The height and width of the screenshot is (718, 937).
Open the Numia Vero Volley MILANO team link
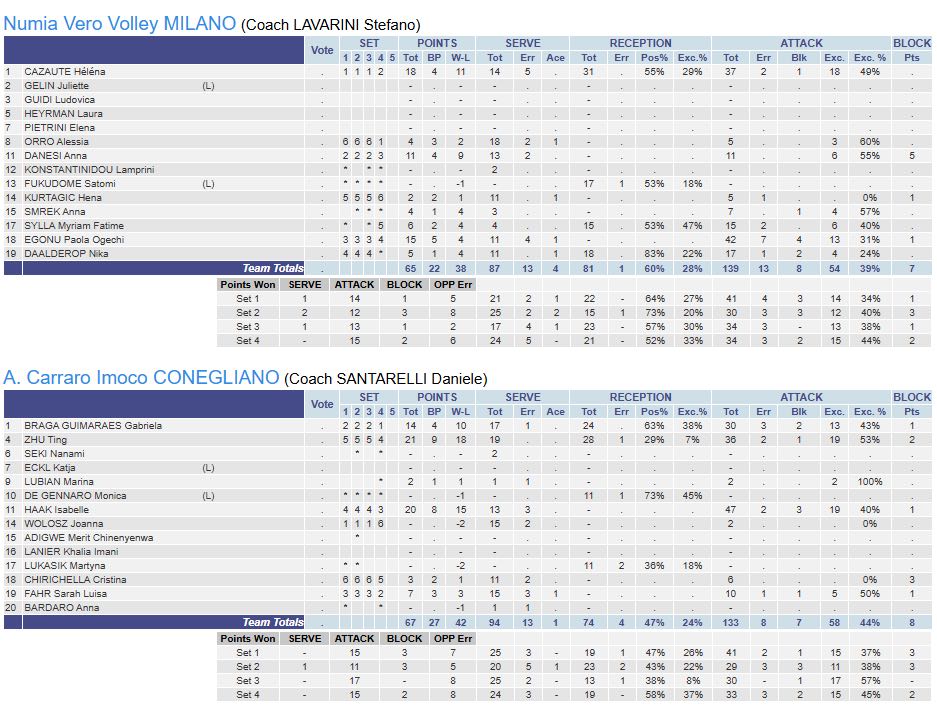coord(120,23)
